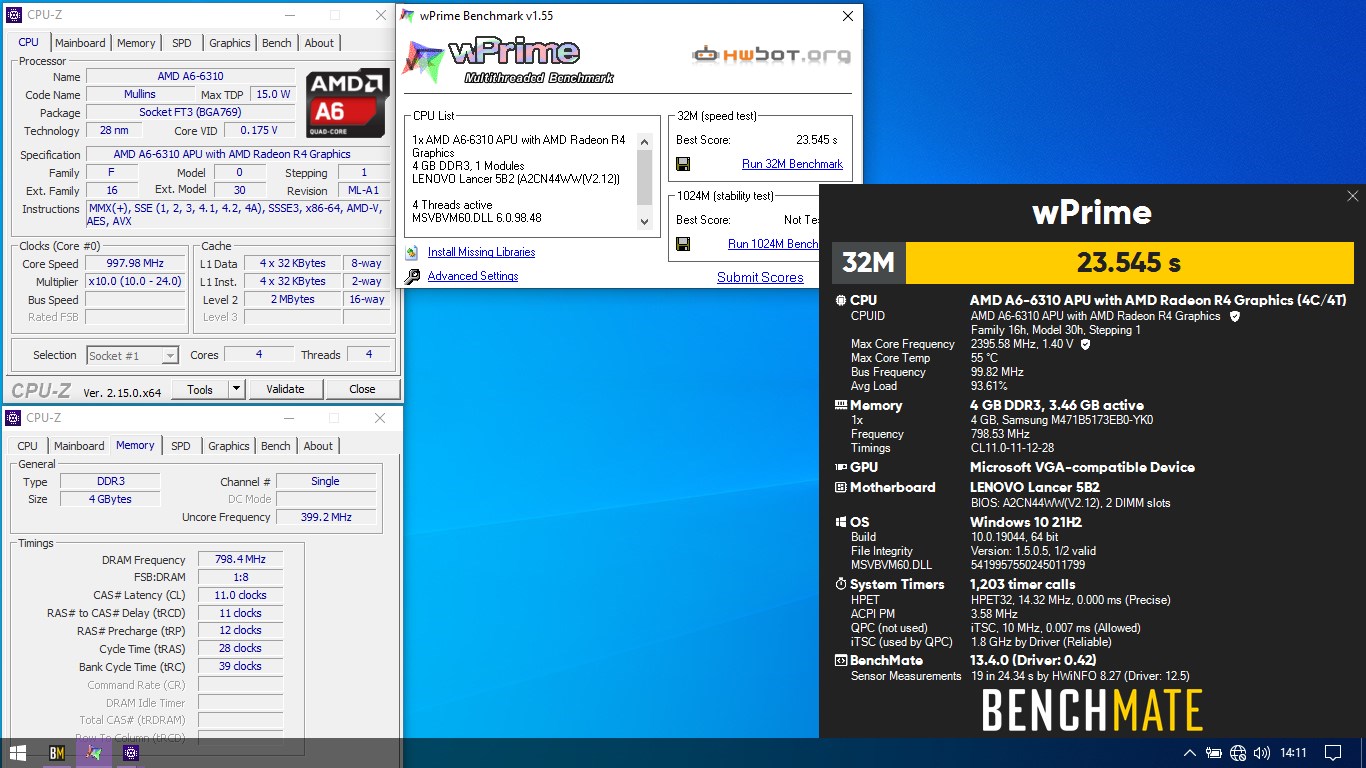1366x768 pixels.
Task: Click the Memory module icon in BenchMate panel
Action: point(840,405)
